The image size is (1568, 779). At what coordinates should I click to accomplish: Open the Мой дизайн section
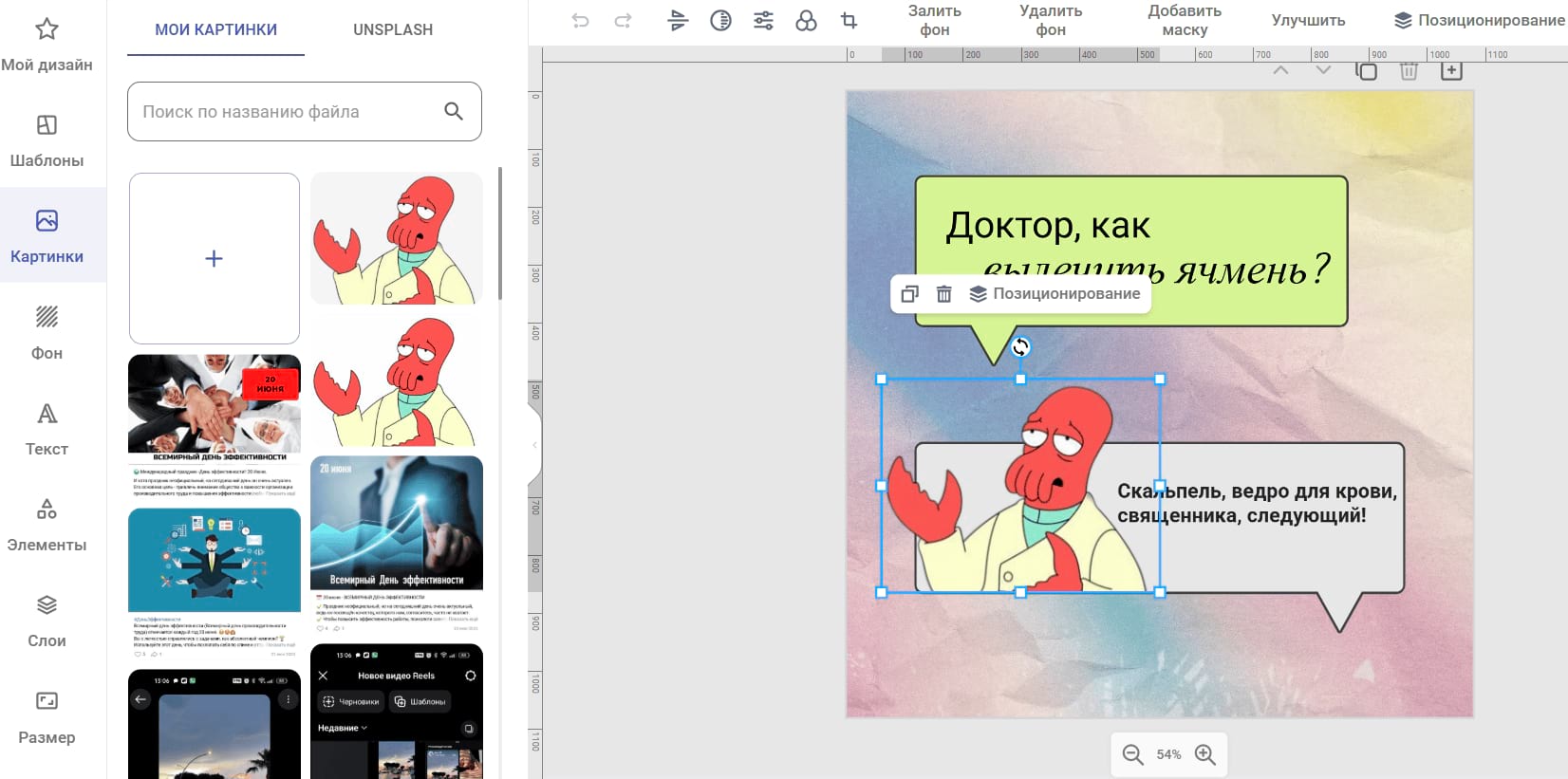pyautogui.click(x=47, y=46)
